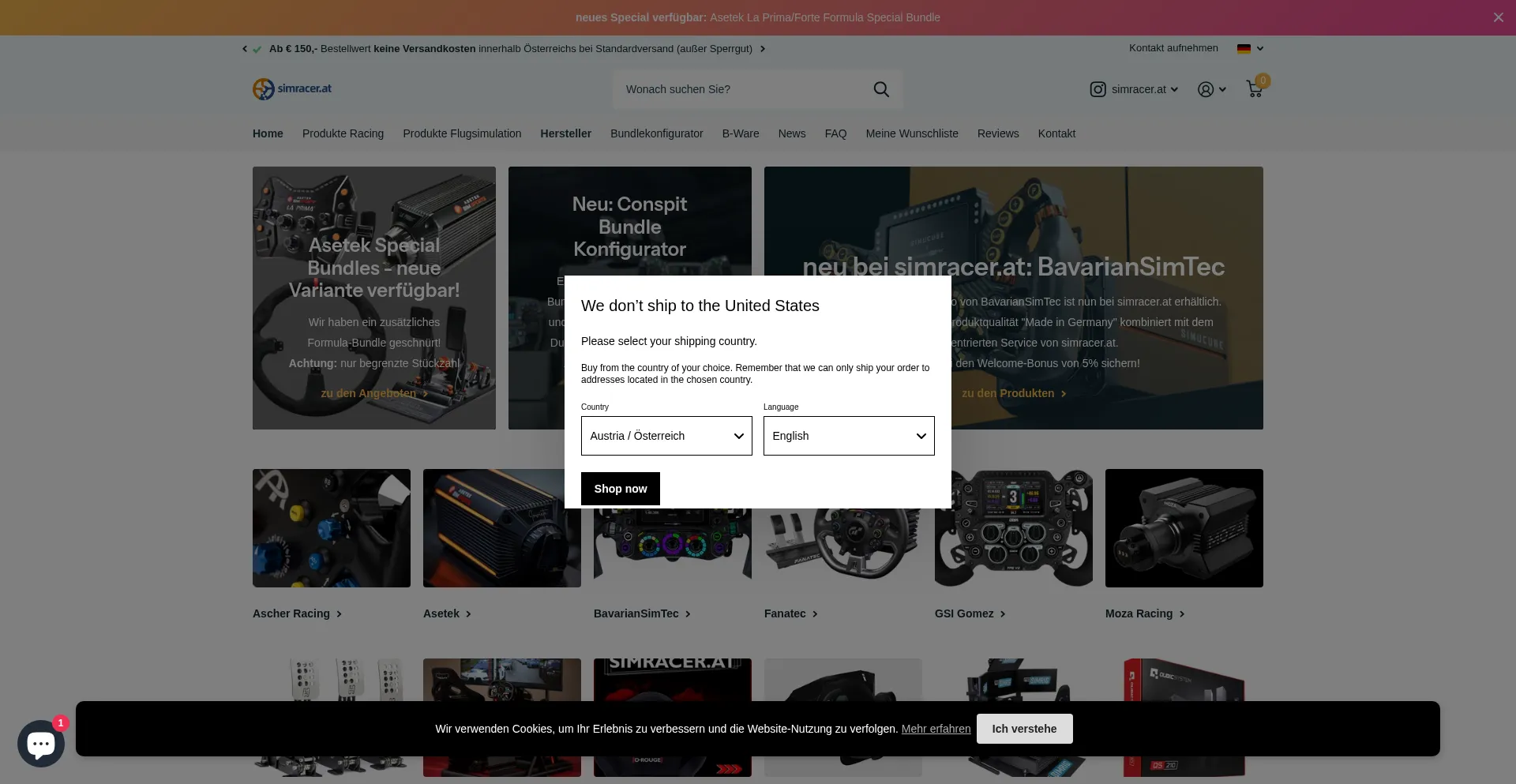The image size is (1516, 784).
Task: Click the Asetek wheelbase thumbnail
Action: 501,528
